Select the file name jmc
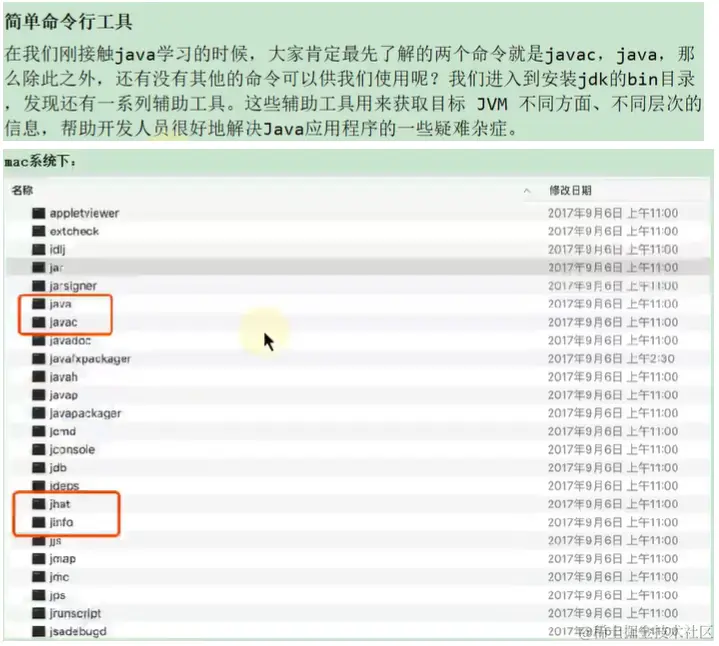This screenshot has height=646, width=719. click(x=59, y=577)
